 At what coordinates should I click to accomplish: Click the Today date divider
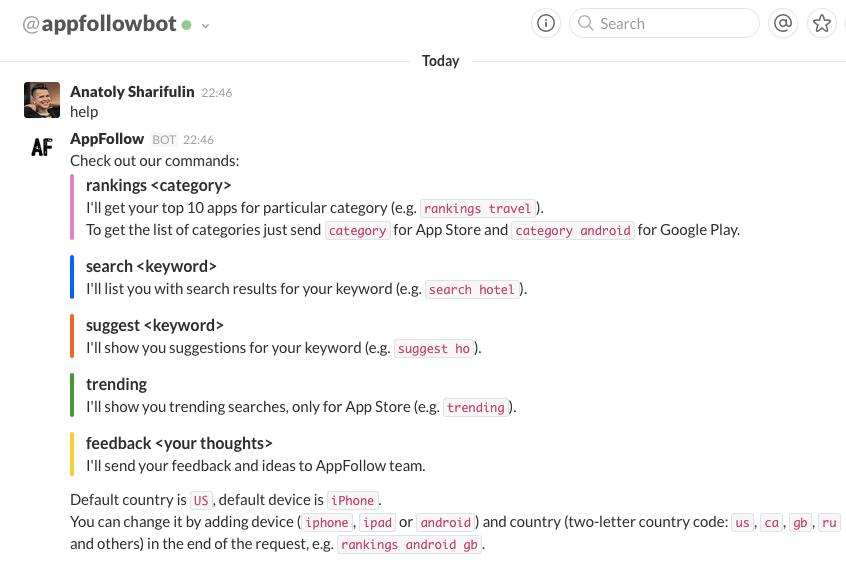pos(440,61)
